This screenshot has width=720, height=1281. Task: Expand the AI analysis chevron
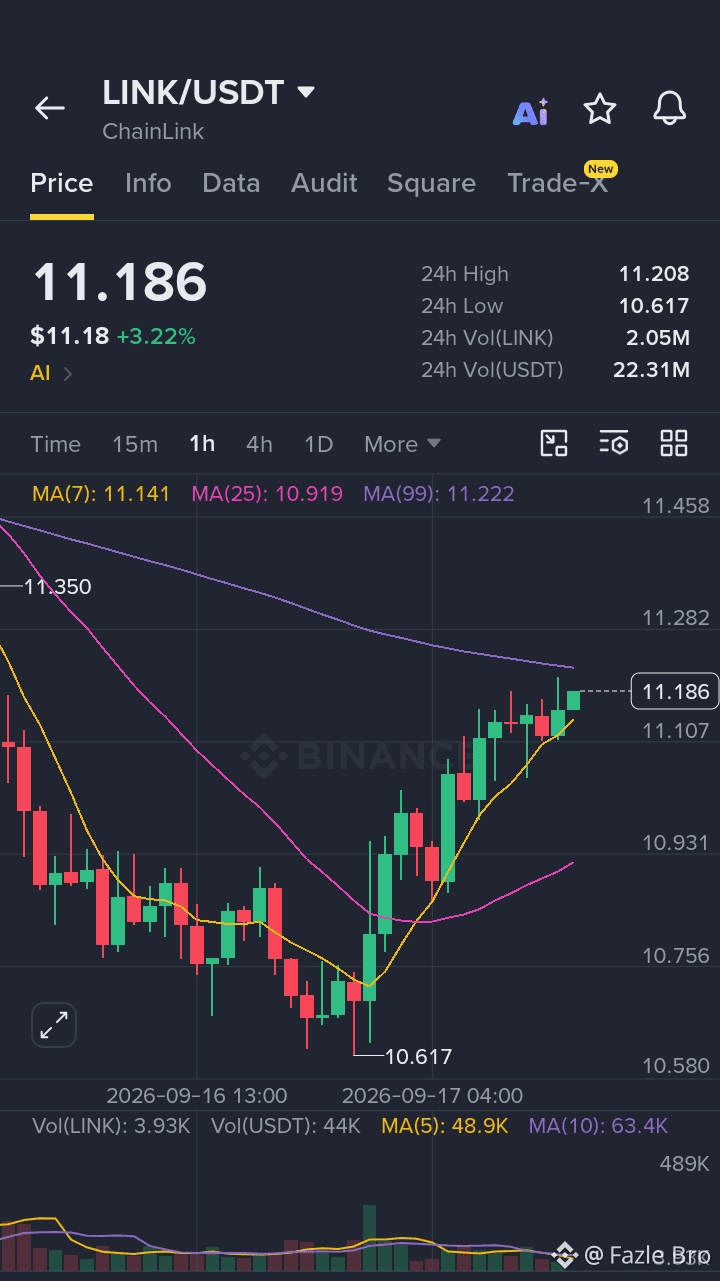click(x=68, y=374)
